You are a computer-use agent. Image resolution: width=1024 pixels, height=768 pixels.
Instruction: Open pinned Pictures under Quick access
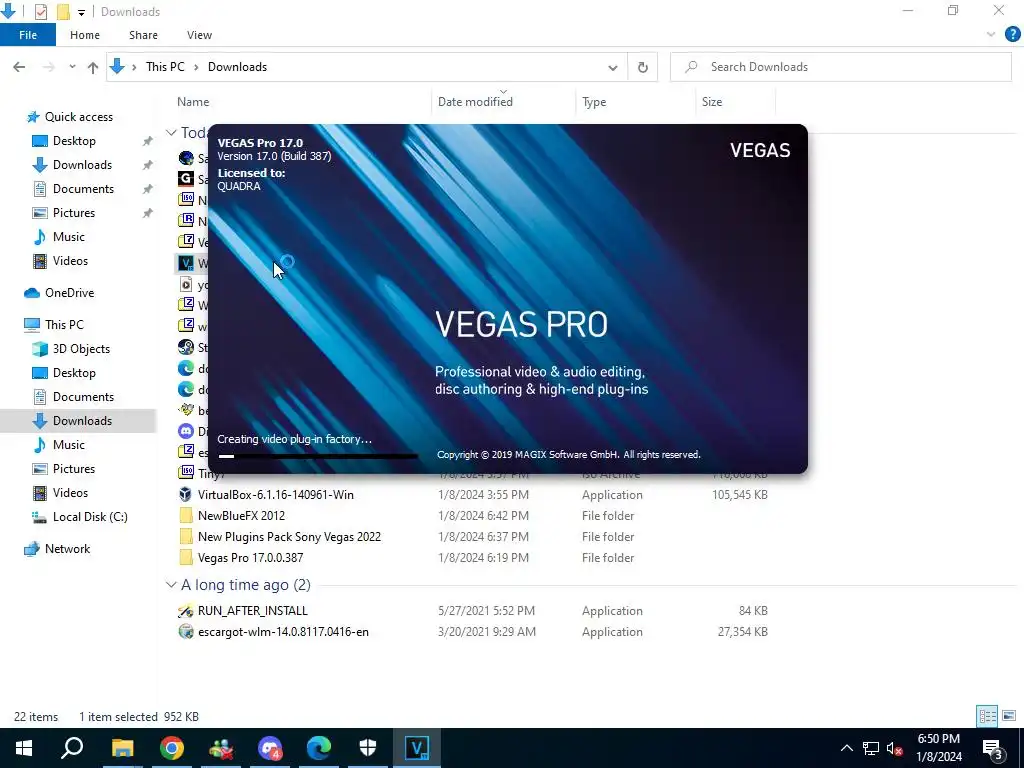(x=74, y=213)
